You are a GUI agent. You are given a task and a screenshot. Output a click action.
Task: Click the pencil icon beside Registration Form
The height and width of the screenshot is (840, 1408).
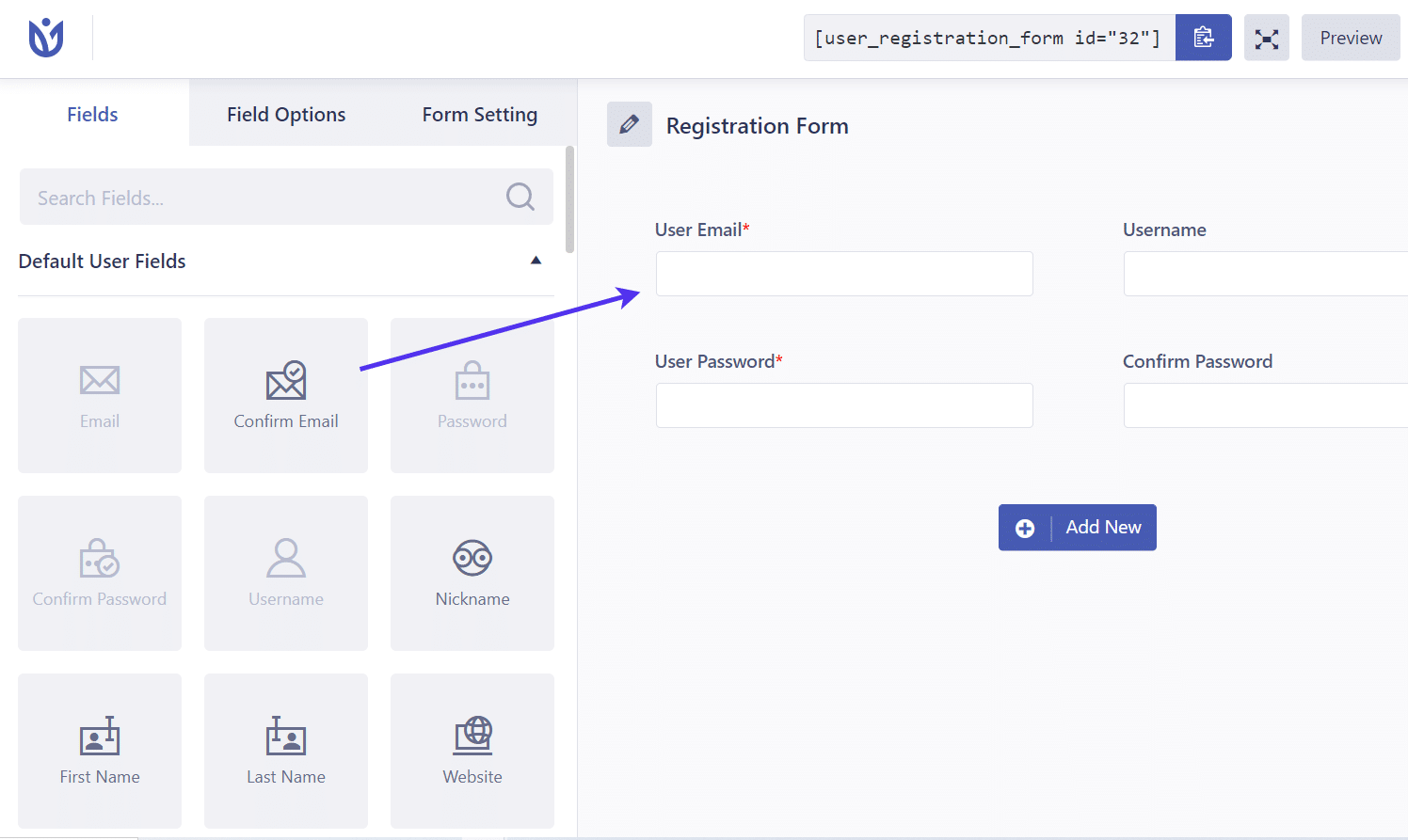(x=629, y=124)
